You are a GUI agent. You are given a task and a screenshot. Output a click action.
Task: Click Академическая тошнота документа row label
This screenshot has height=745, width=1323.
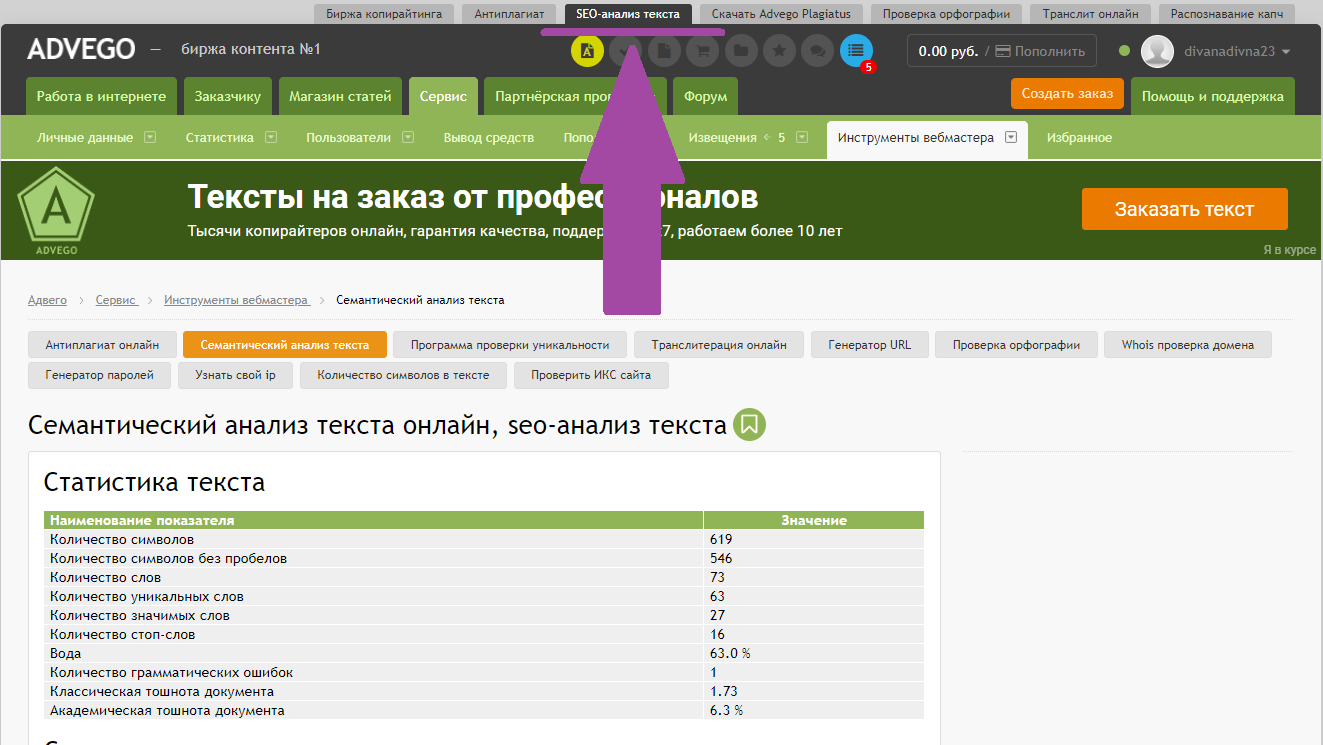(x=167, y=710)
